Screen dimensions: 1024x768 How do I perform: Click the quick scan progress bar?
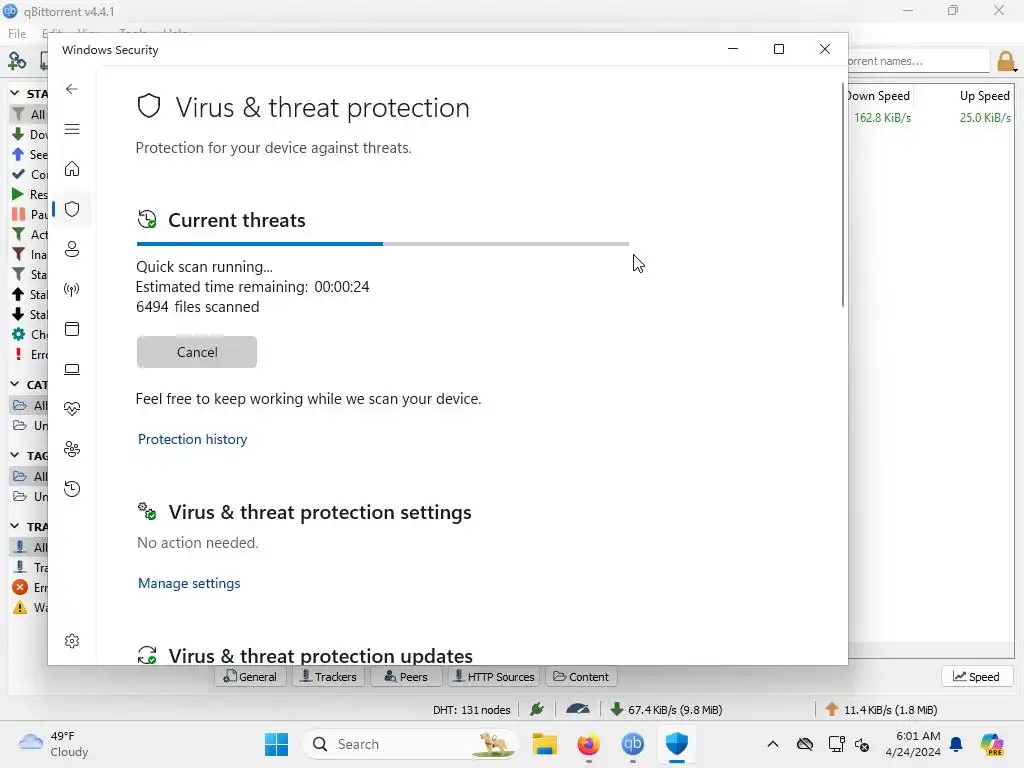(383, 244)
